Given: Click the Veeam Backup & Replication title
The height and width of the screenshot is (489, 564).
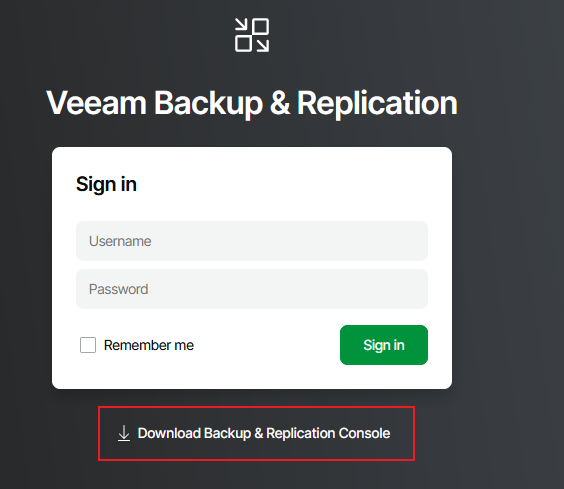Looking at the screenshot, I should click(x=252, y=103).
